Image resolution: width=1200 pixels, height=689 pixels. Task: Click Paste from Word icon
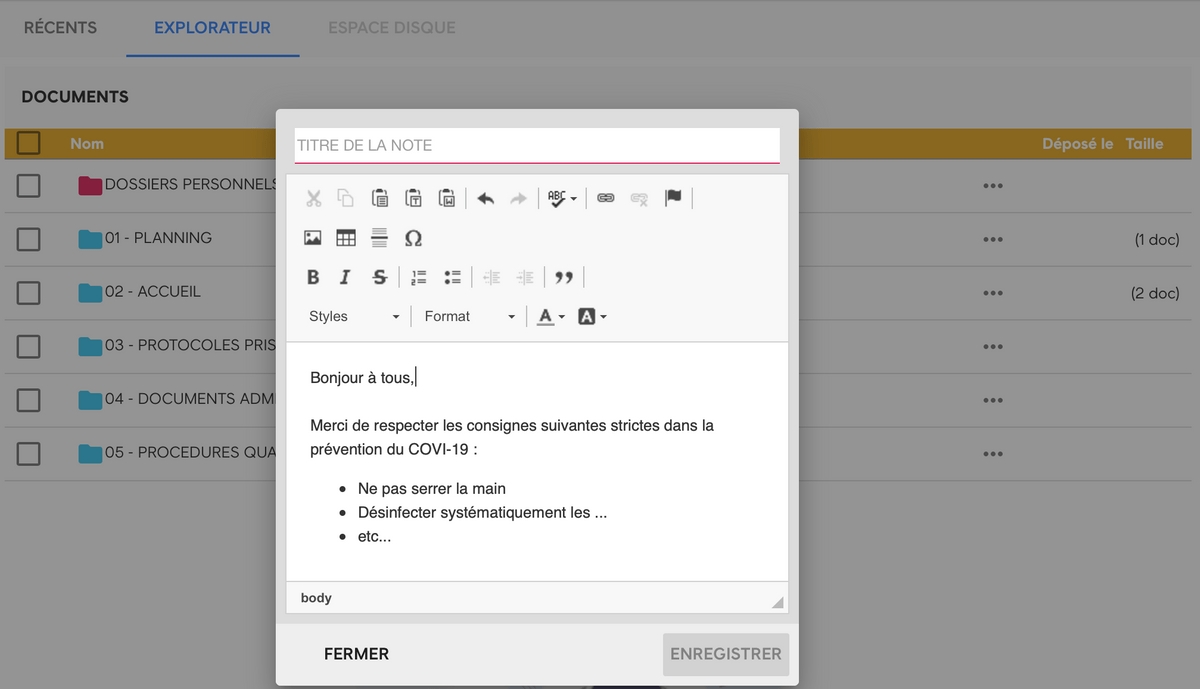point(447,198)
